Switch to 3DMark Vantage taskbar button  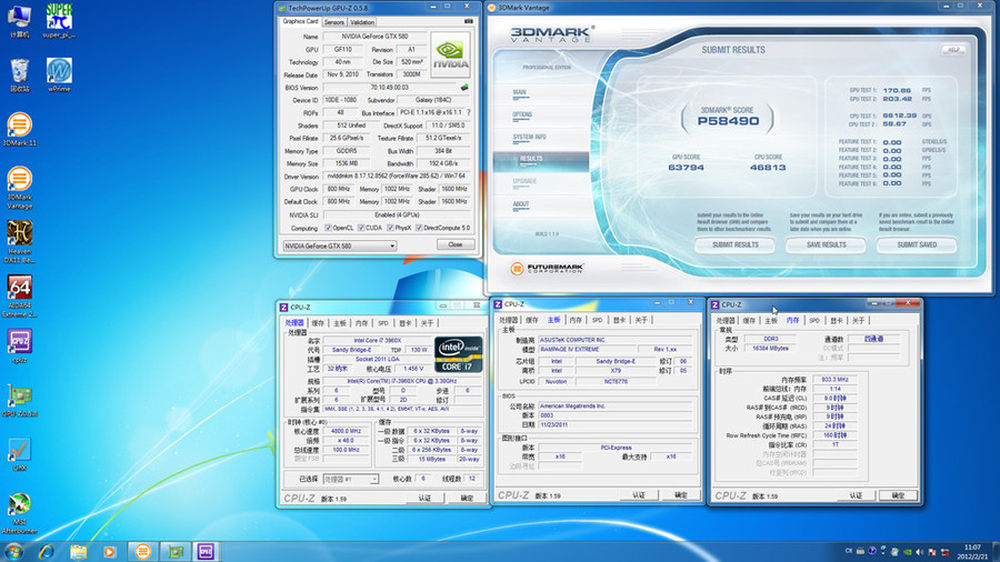point(143,552)
